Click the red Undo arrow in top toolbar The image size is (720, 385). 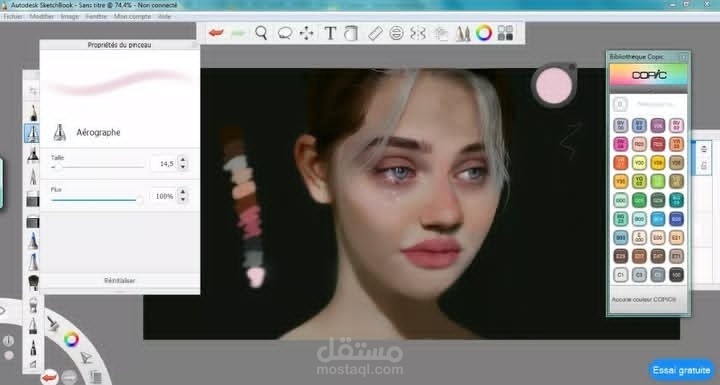click(x=216, y=33)
